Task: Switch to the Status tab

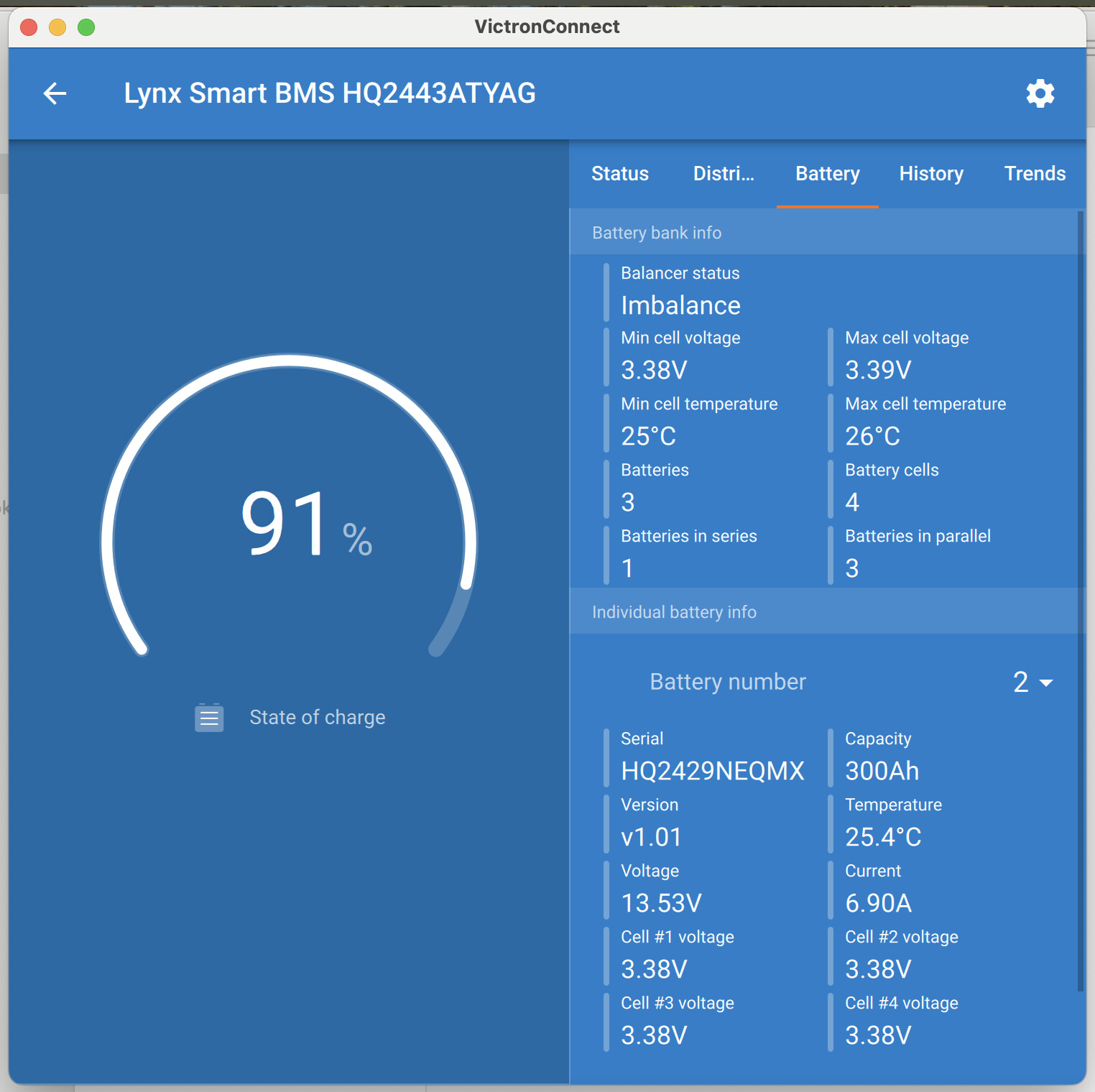Action: [620, 174]
